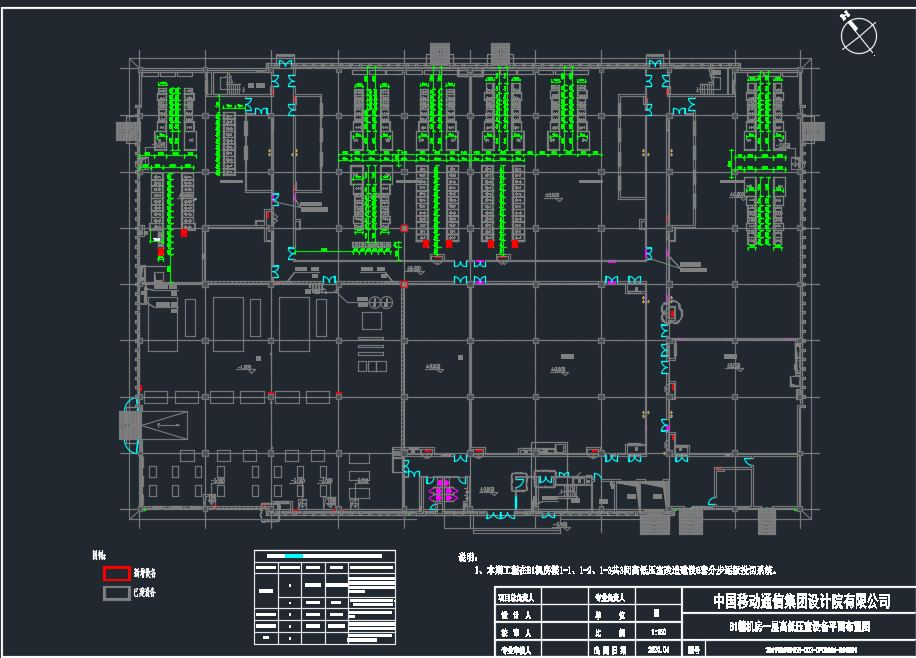Click the "比例" label cell
The image size is (916, 658).
click(x=611, y=632)
